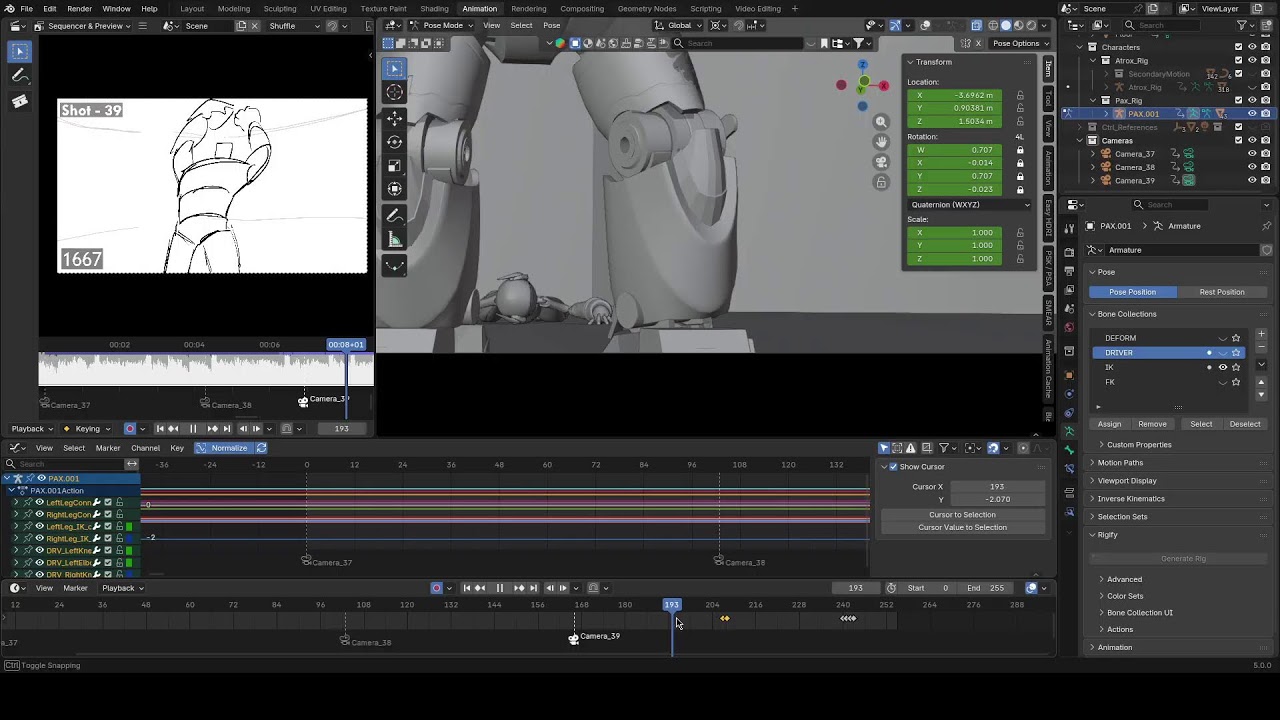Open Global transform orientation dropdown
Viewport: 1280px width, 720px height.
pos(679,25)
